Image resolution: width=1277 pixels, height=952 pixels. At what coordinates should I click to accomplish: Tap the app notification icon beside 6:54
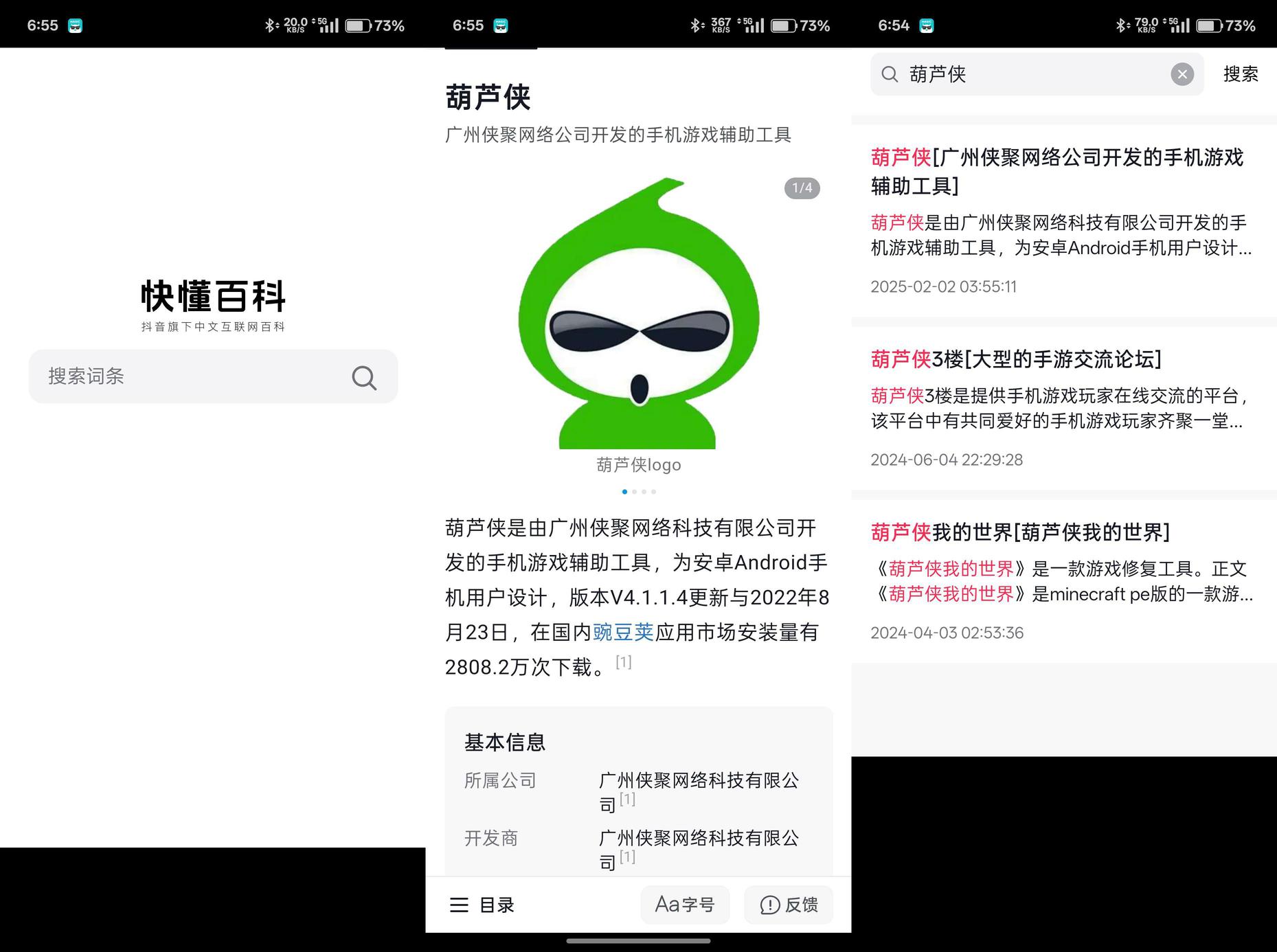pyautogui.click(x=927, y=26)
